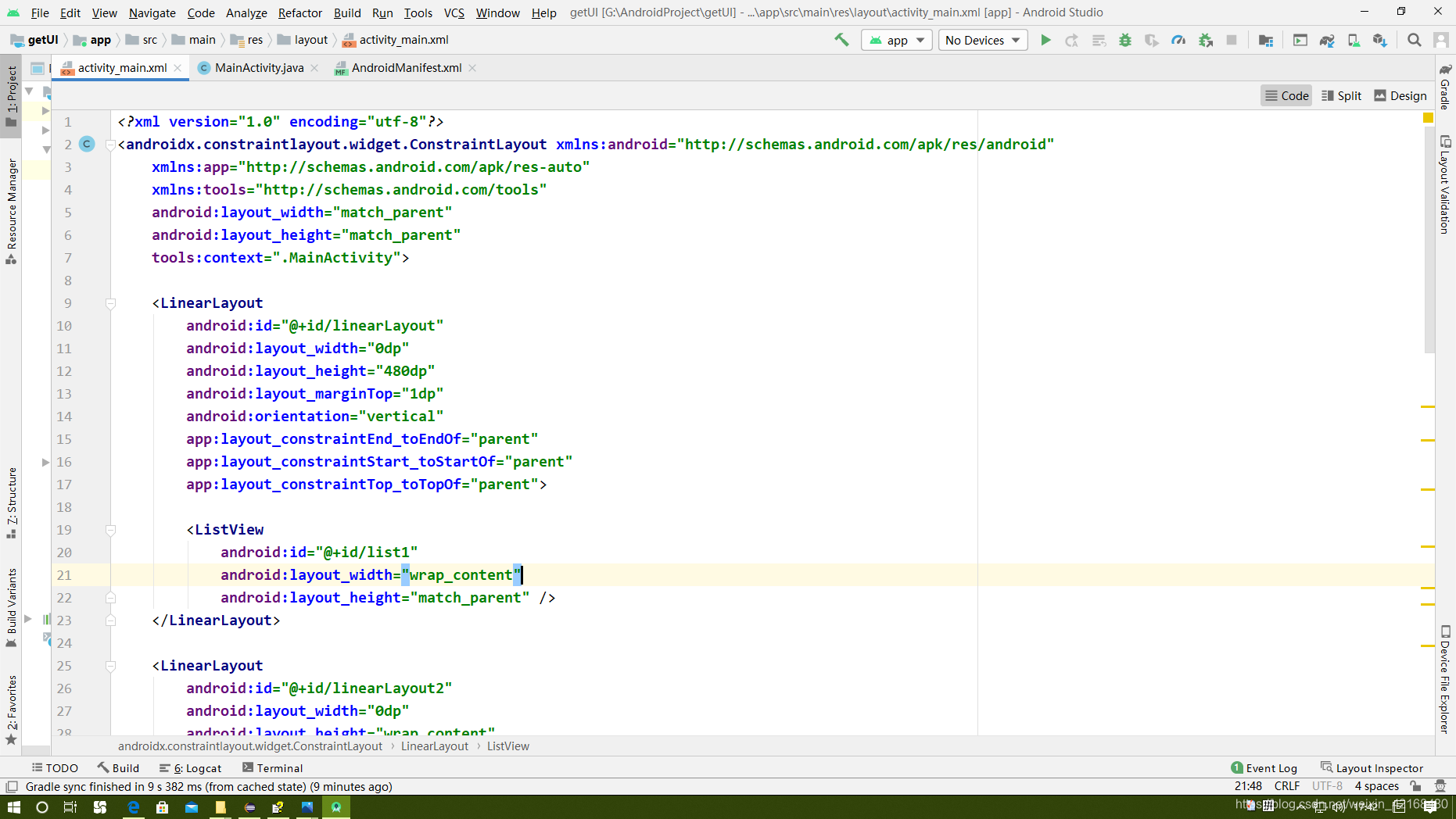This screenshot has width=1456, height=819.
Task: Switch editor to Design view mode
Action: [1400, 95]
